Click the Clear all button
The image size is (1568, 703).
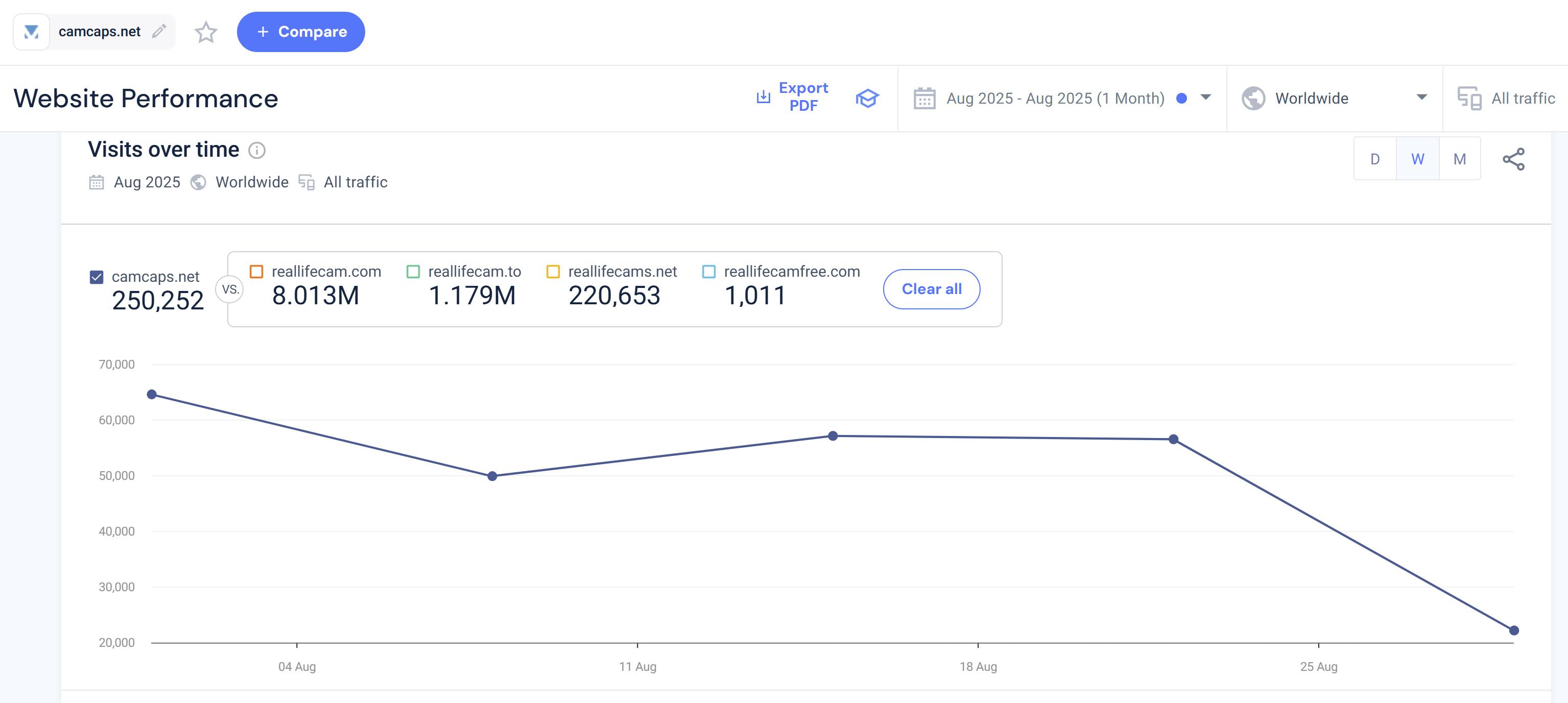pos(931,289)
